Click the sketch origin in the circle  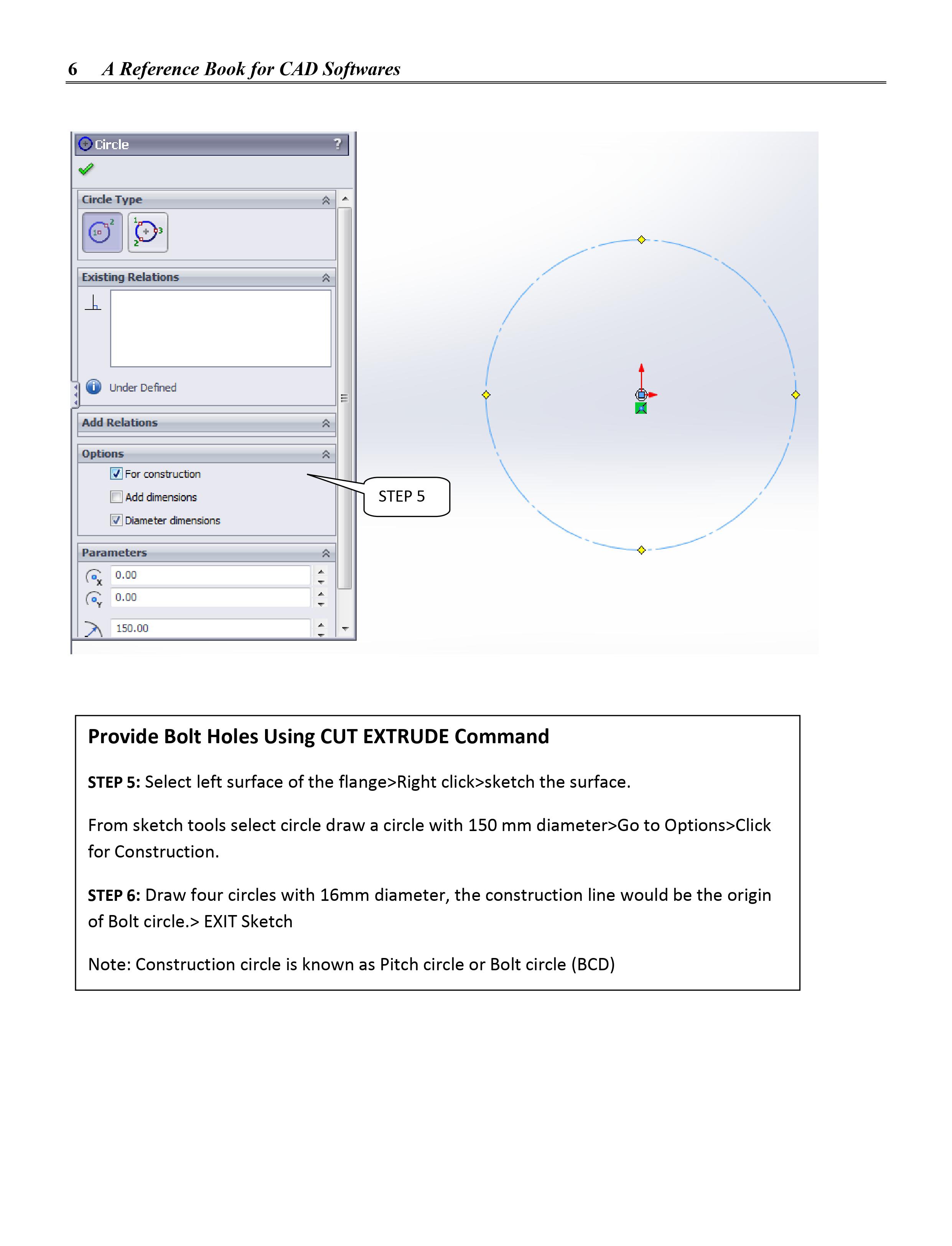641,395
